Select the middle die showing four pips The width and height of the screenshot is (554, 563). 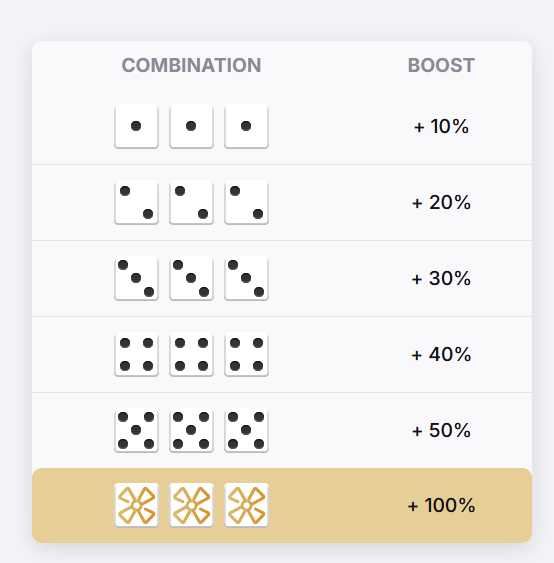[191, 354]
